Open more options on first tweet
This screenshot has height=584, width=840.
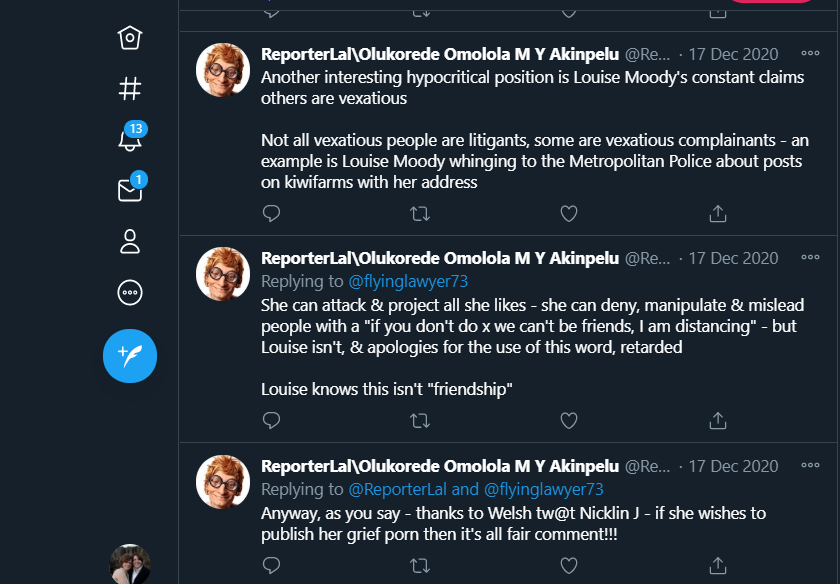click(x=810, y=54)
